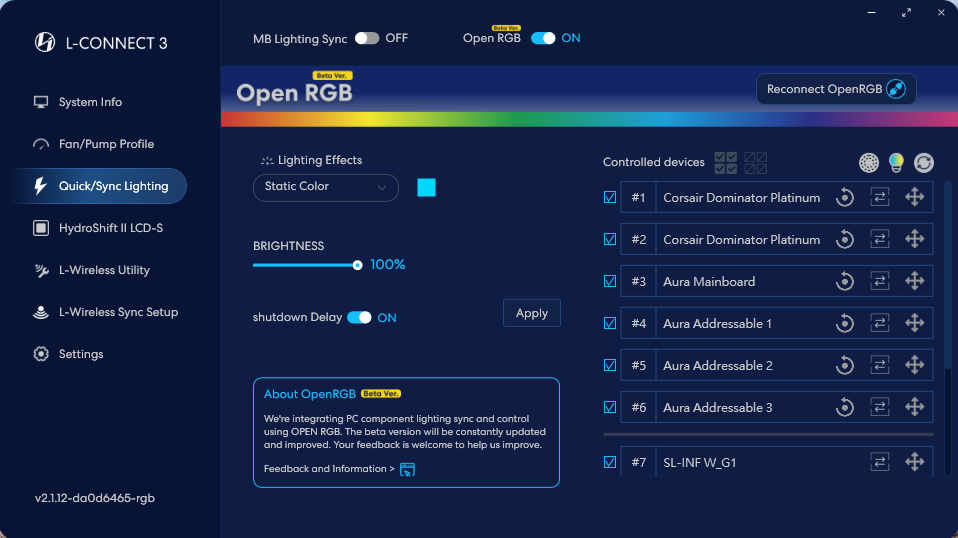Click the dotted circle LED icon
This screenshot has height=538, width=958.
870,162
